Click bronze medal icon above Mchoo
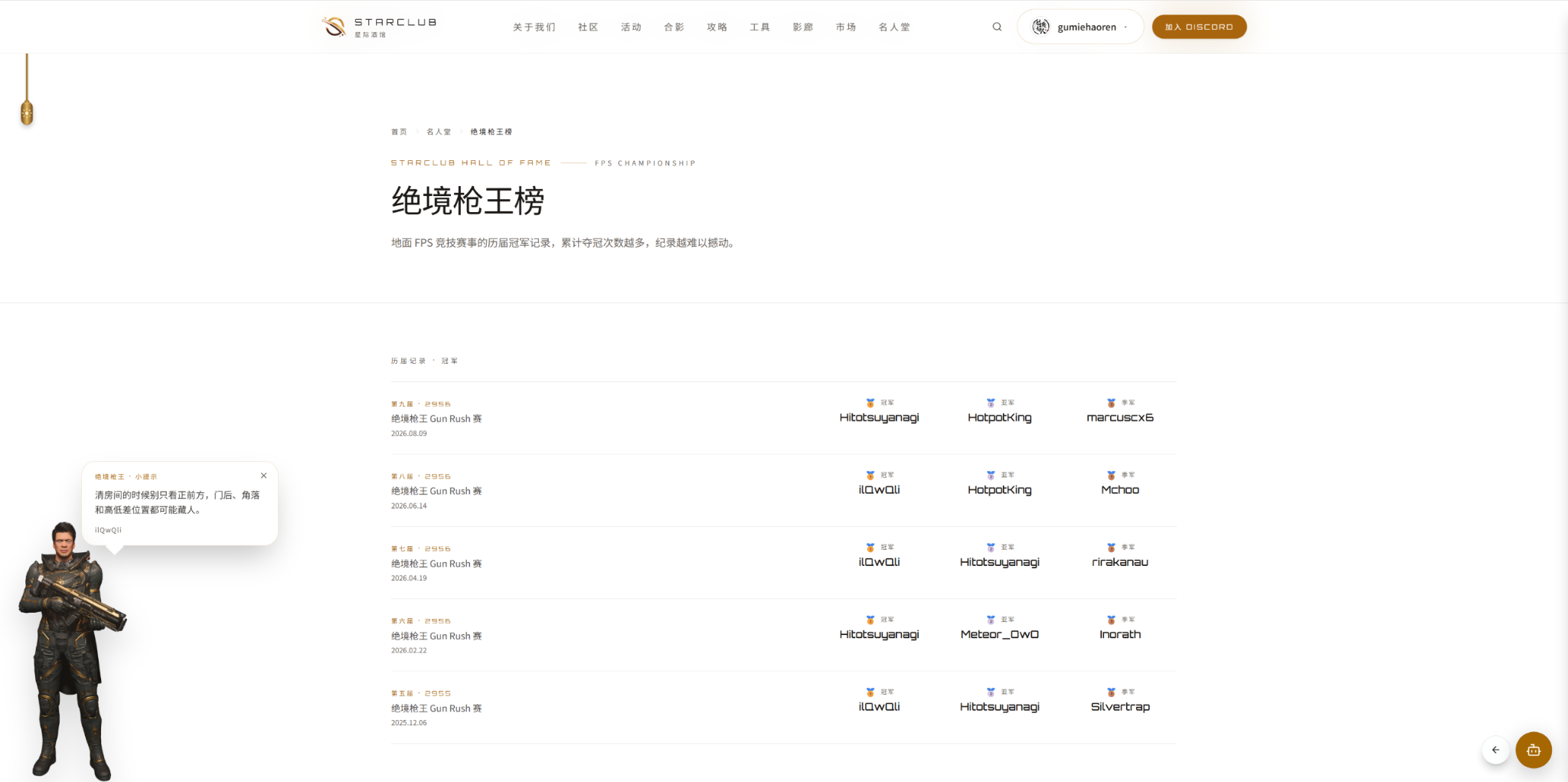 pos(1110,476)
